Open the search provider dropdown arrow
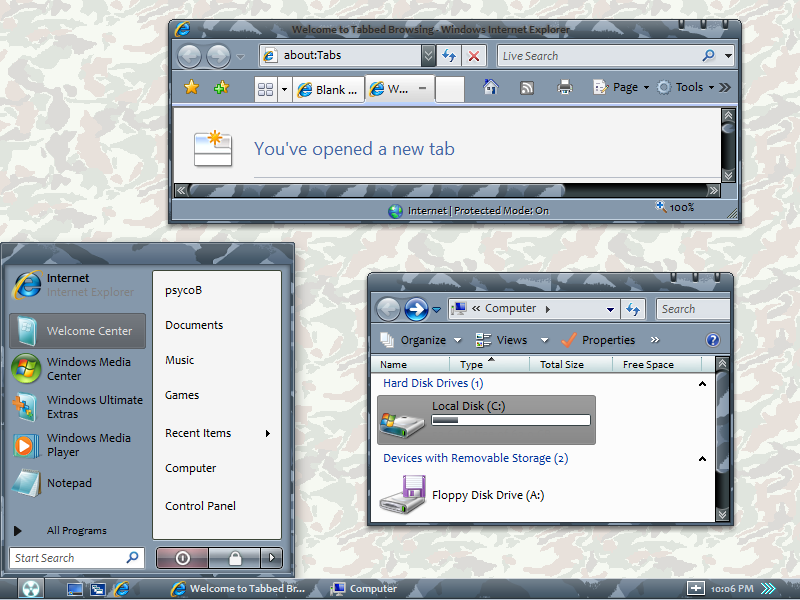This screenshot has height=600, width=800. coord(729,56)
